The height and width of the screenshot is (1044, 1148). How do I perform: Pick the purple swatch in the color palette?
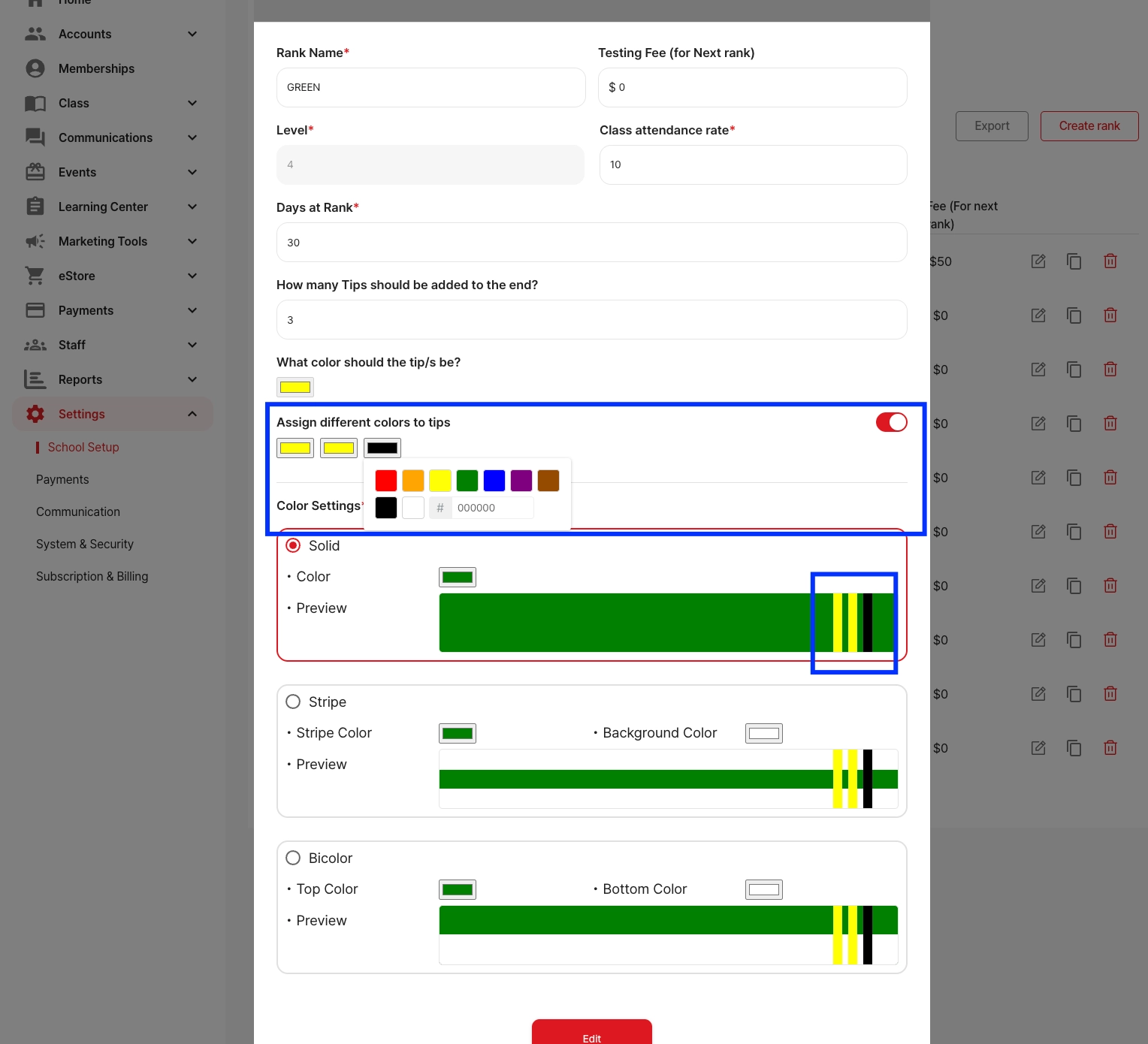[x=521, y=481]
